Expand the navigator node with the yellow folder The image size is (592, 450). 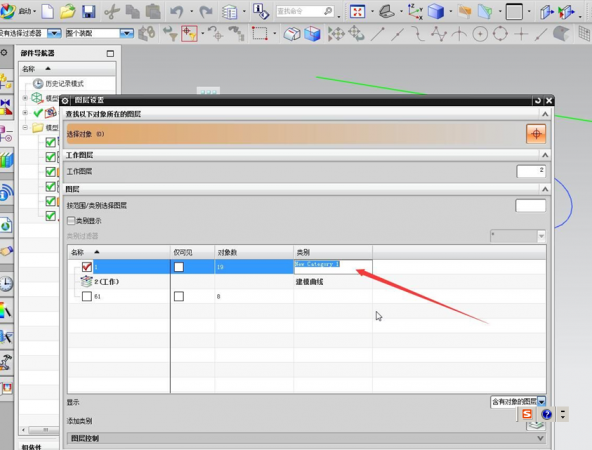tap(25, 128)
